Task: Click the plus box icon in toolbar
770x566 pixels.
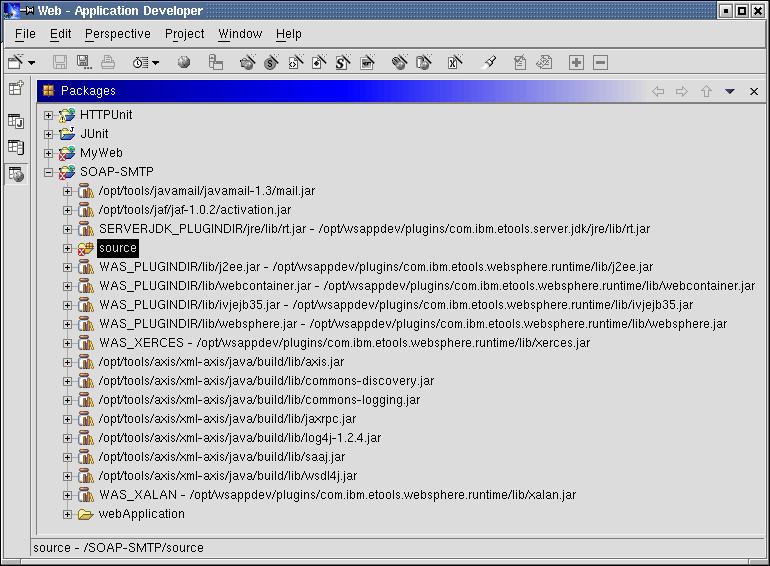Action: 576,62
